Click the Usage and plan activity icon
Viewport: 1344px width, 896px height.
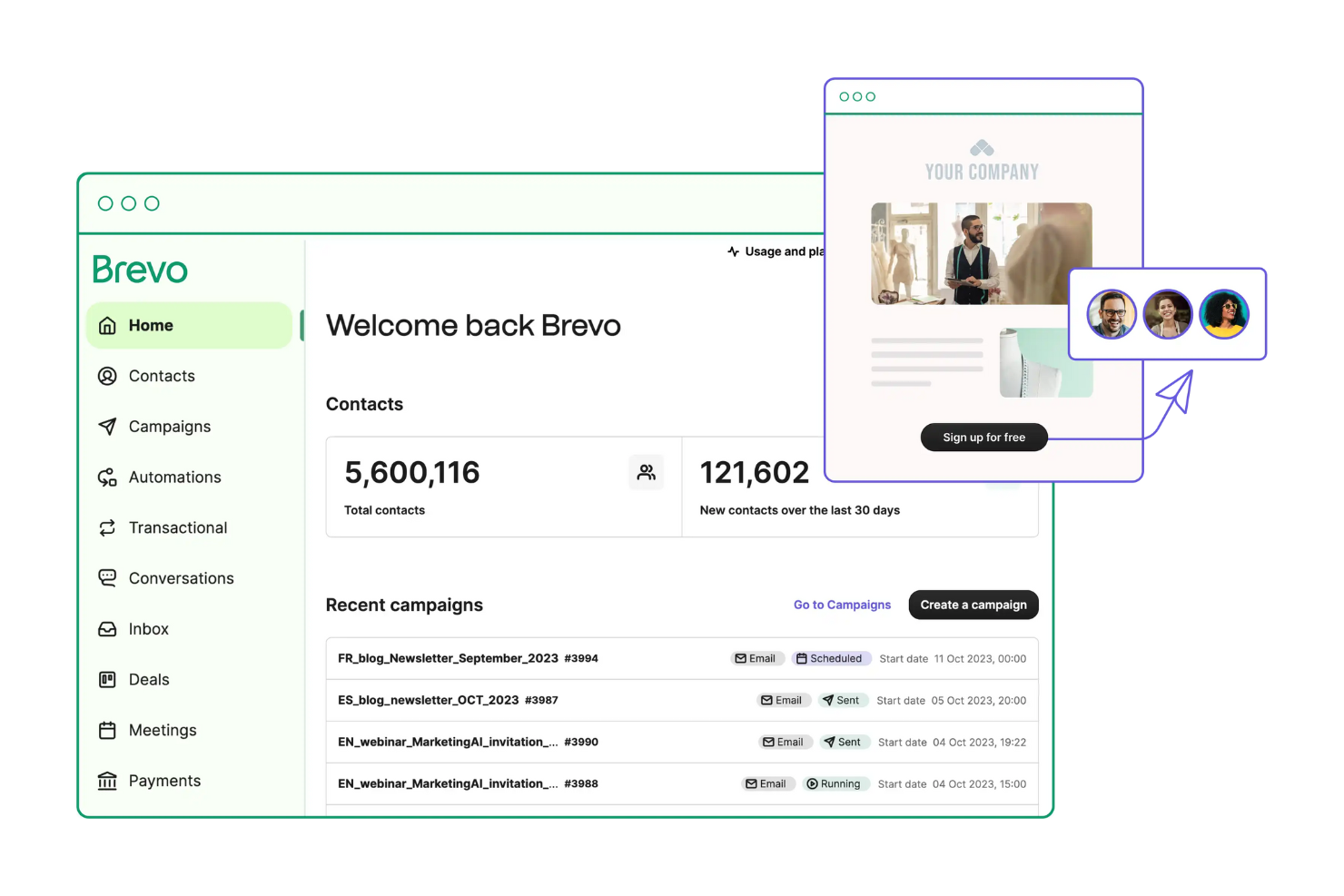[x=733, y=251]
